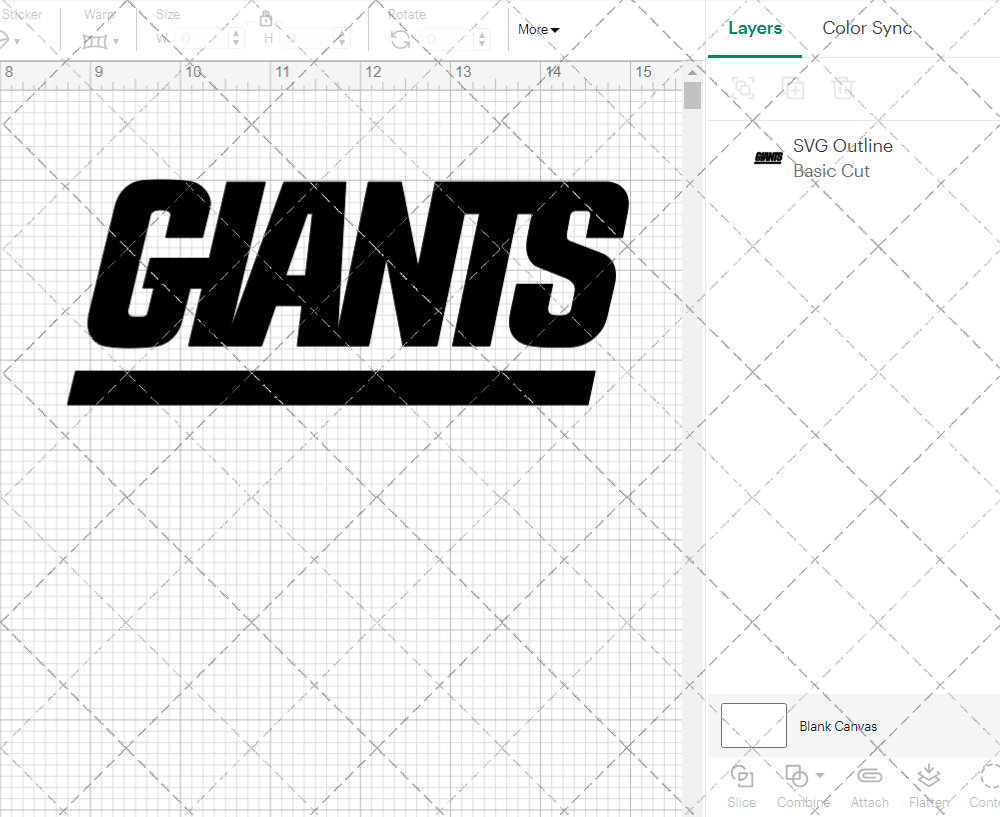The height and width of the screenshot is (817, 1000).
Task: Click the canvas vertical scrollbar handle
Action: tap(692, 96)
